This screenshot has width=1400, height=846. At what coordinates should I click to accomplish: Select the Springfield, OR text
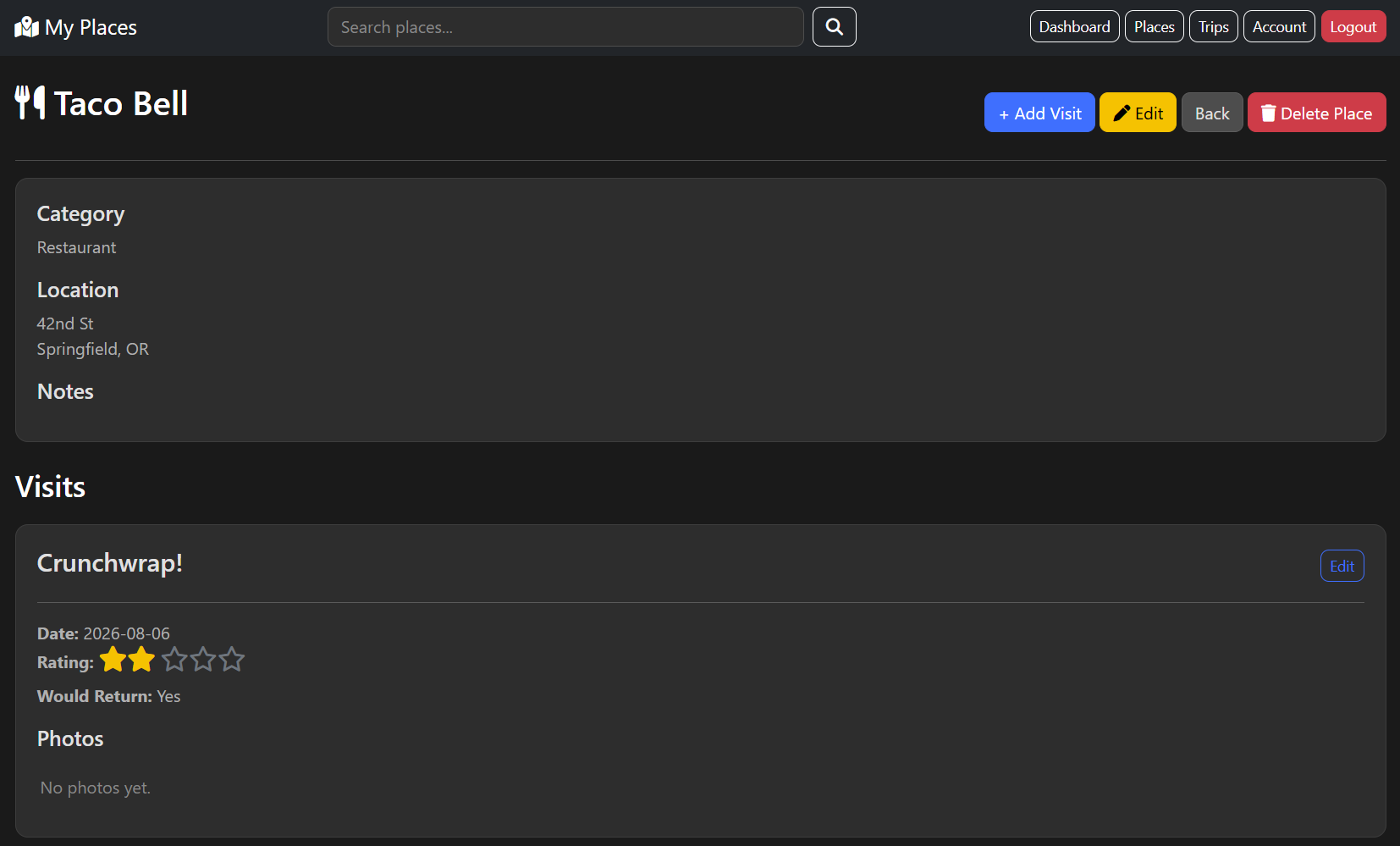pyautogui.click(x=93, y=349)
